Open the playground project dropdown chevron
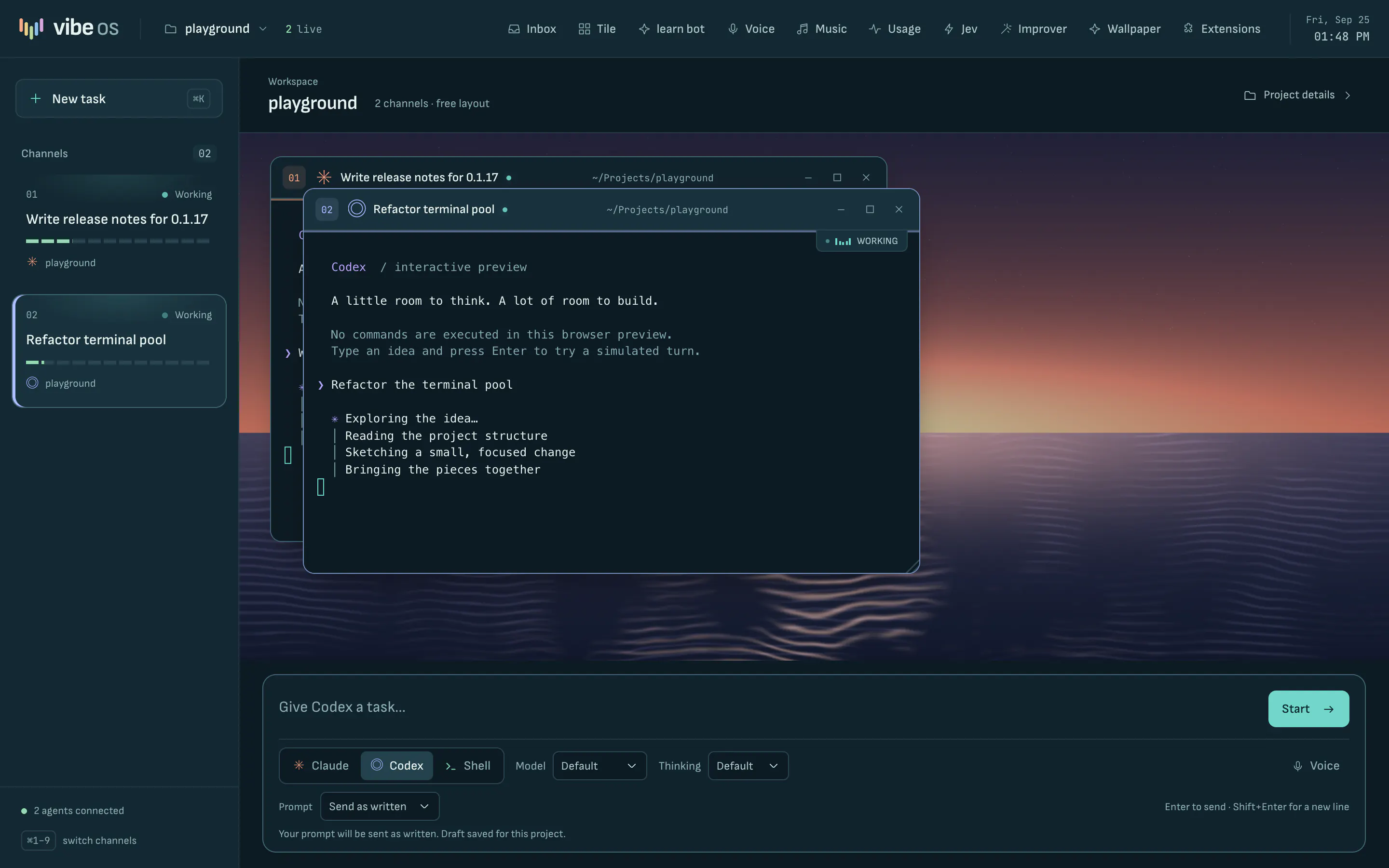The image size is (1389, 868). (262, 29)
